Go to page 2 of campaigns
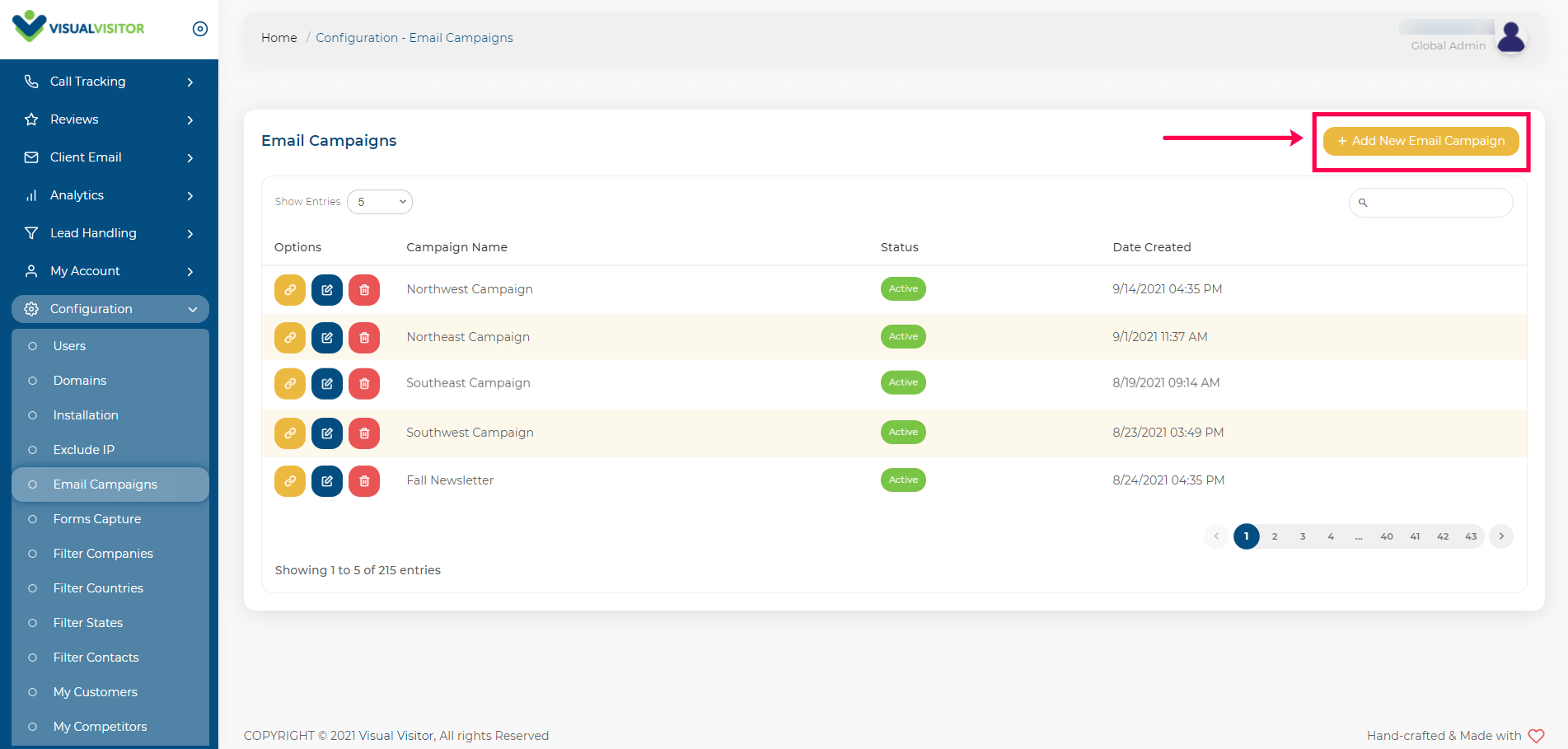1568x749 pixels. (1275, 536)
